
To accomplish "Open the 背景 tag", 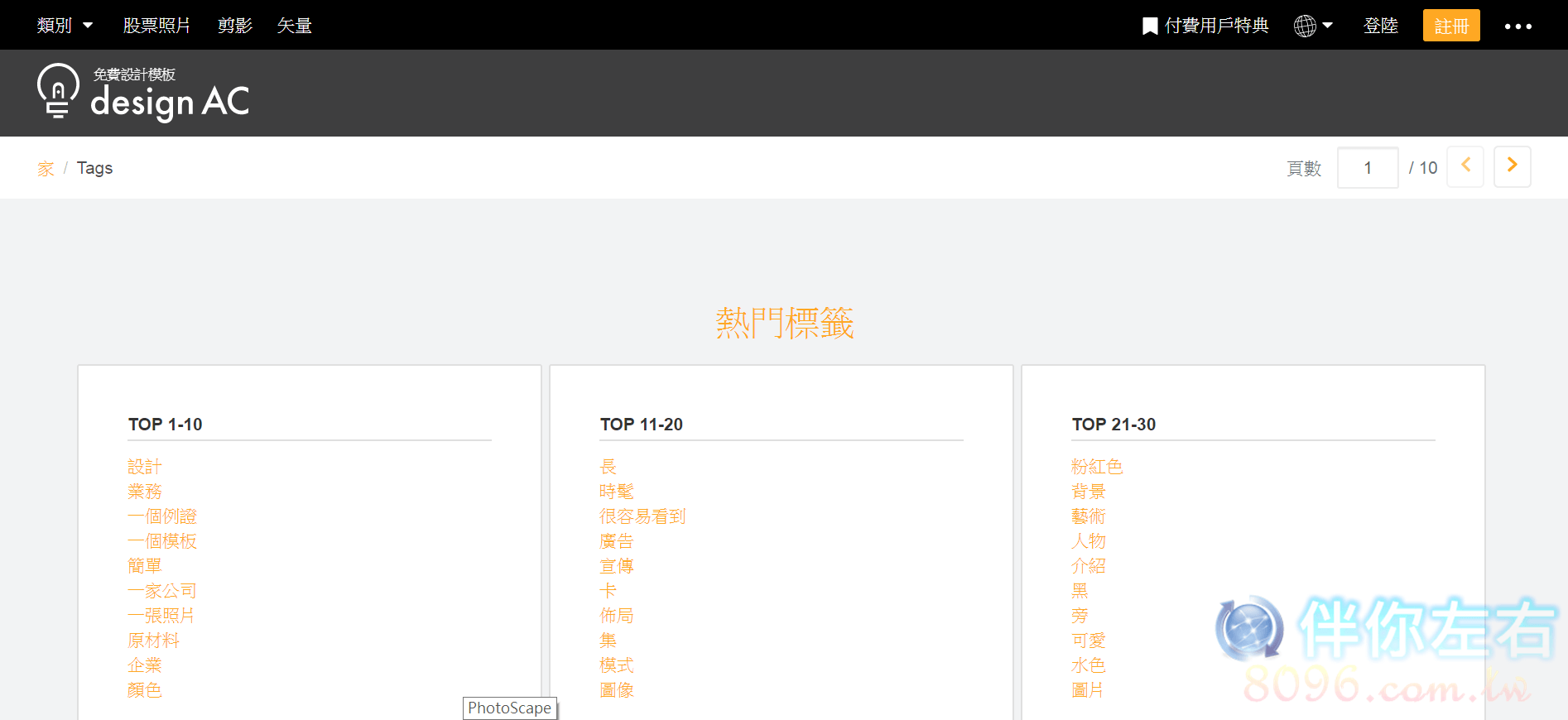I will [1089, 492].
